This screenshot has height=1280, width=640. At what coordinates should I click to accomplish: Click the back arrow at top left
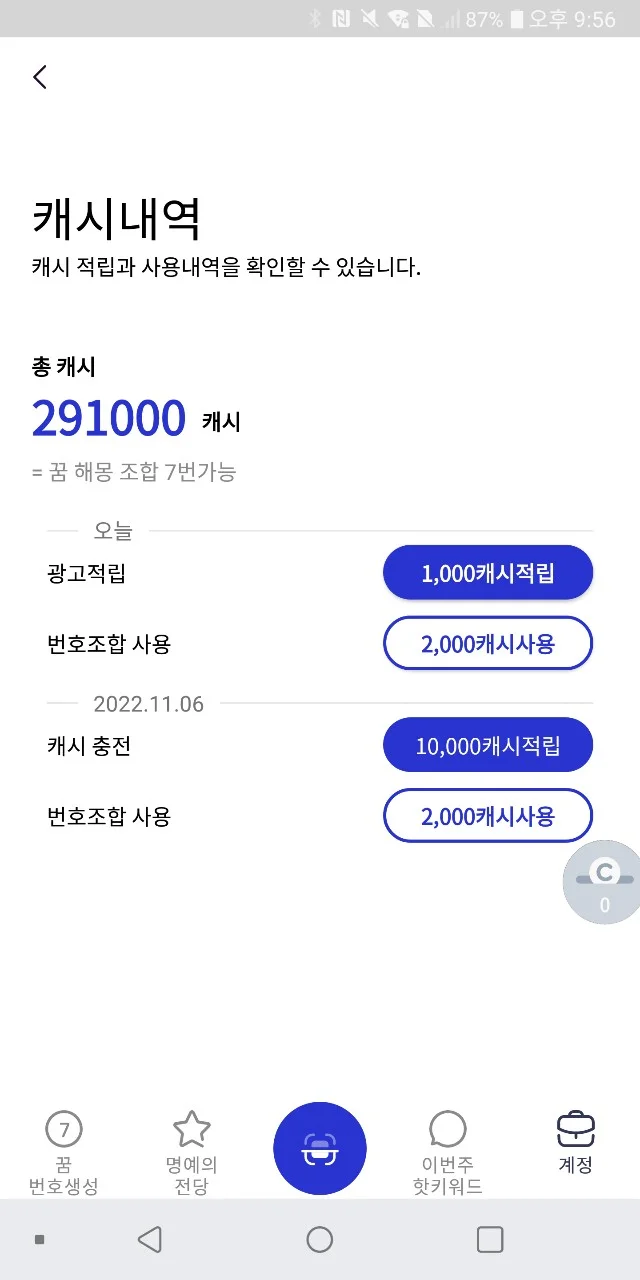tap(40, 77)
